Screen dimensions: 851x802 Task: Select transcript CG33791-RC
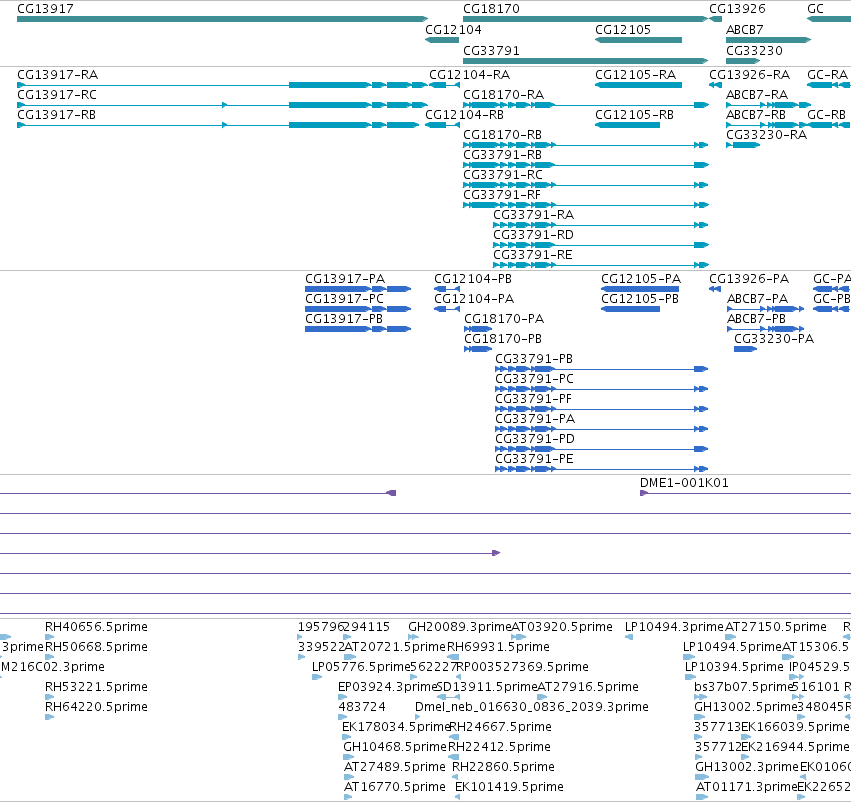(x=586, y=185)
